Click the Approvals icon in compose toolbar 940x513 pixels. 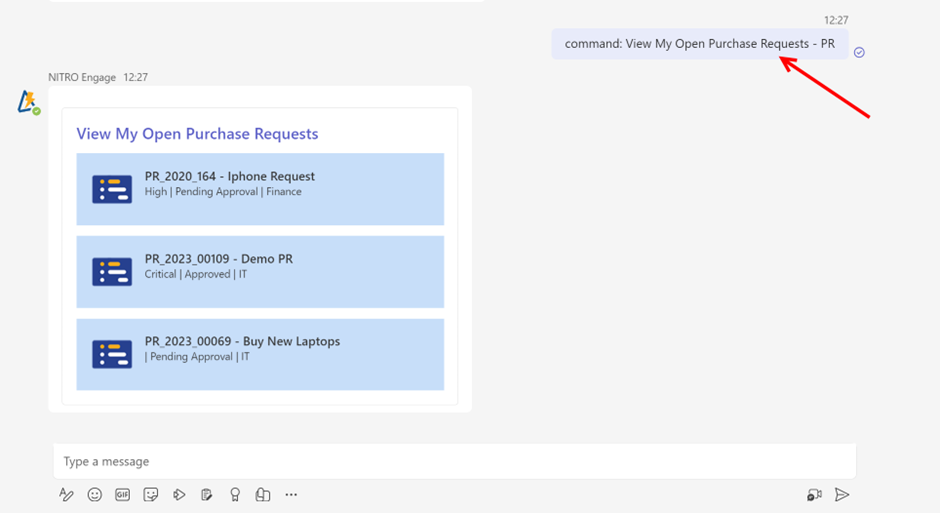(x=263, y=494)
